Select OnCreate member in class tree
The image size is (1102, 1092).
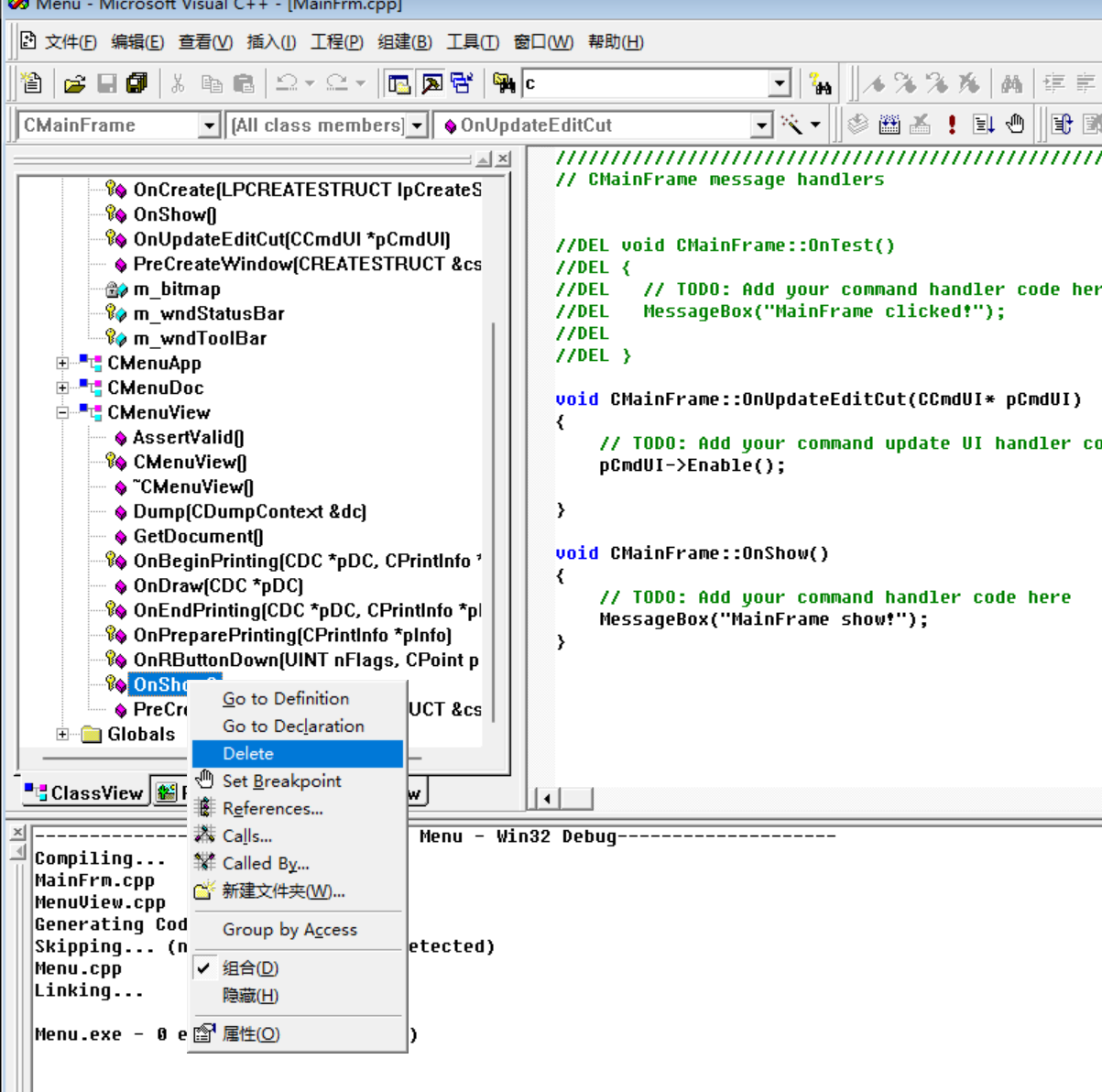tap(307, 190)
